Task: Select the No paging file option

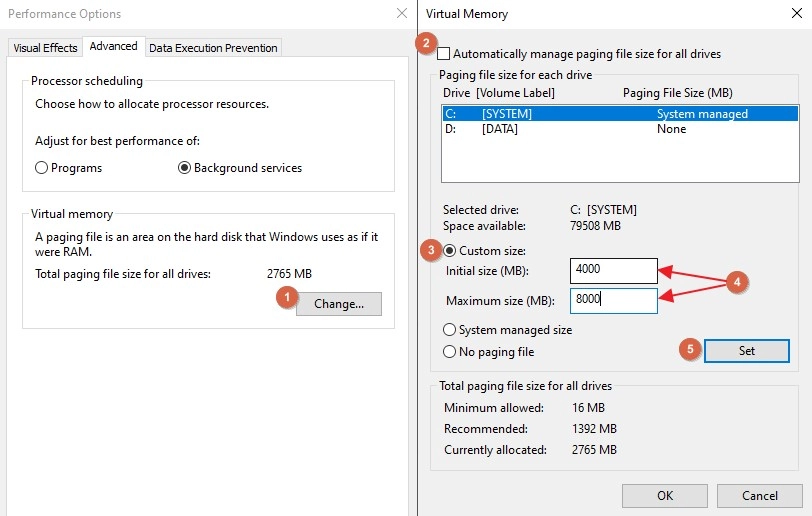Action: pyautogui.click(x=450, y=352)
